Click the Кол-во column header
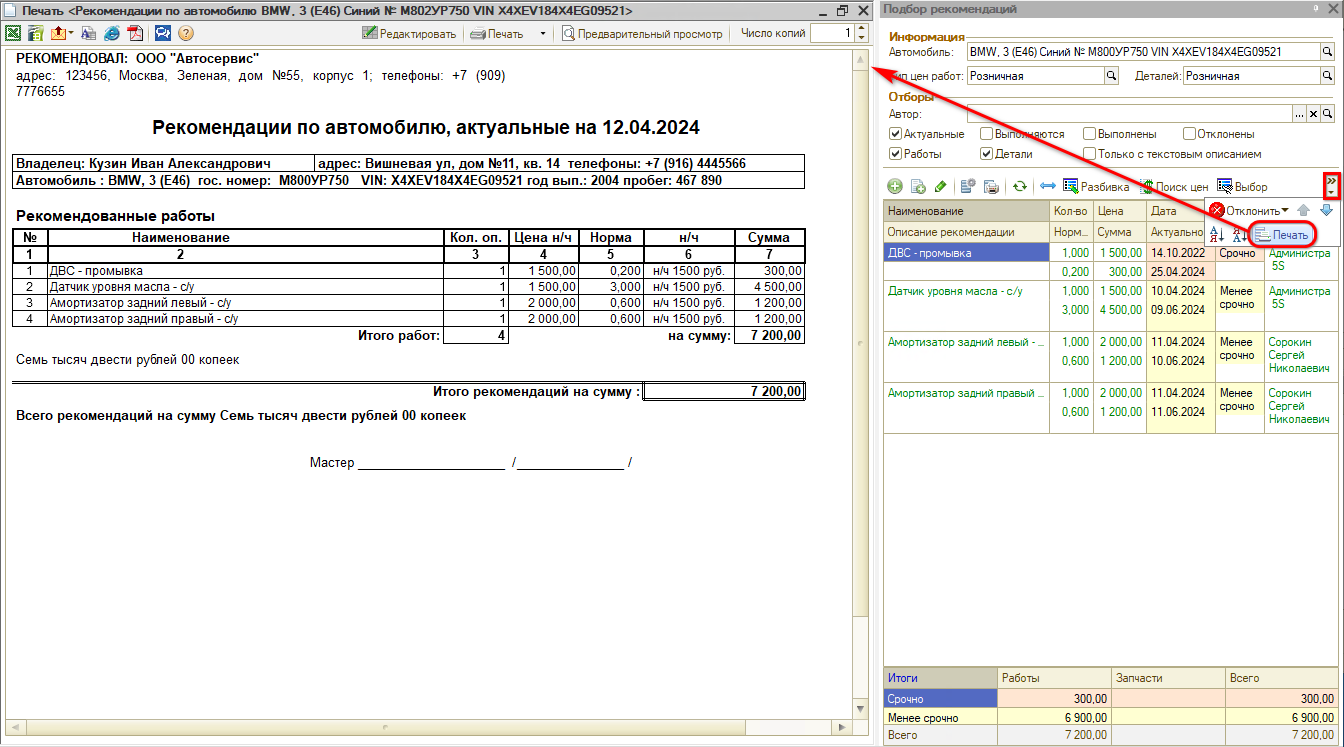Image resolution: width=1344 pixels, height=747 pixels. point(1071,211)
